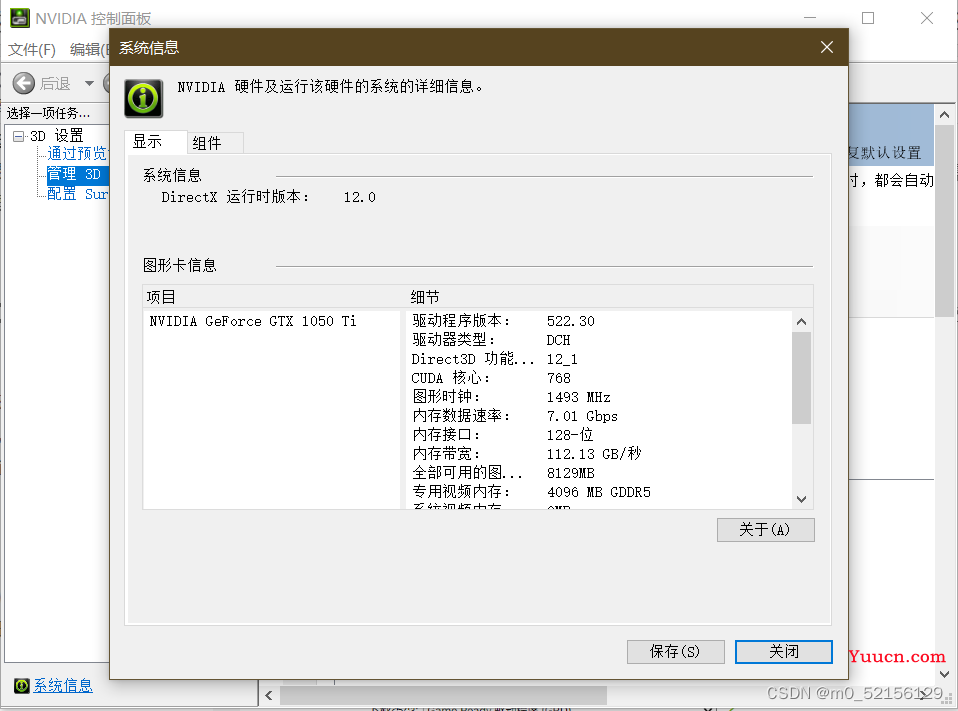Open the 系统信息 link at bottom left

[x=63, y=685]
